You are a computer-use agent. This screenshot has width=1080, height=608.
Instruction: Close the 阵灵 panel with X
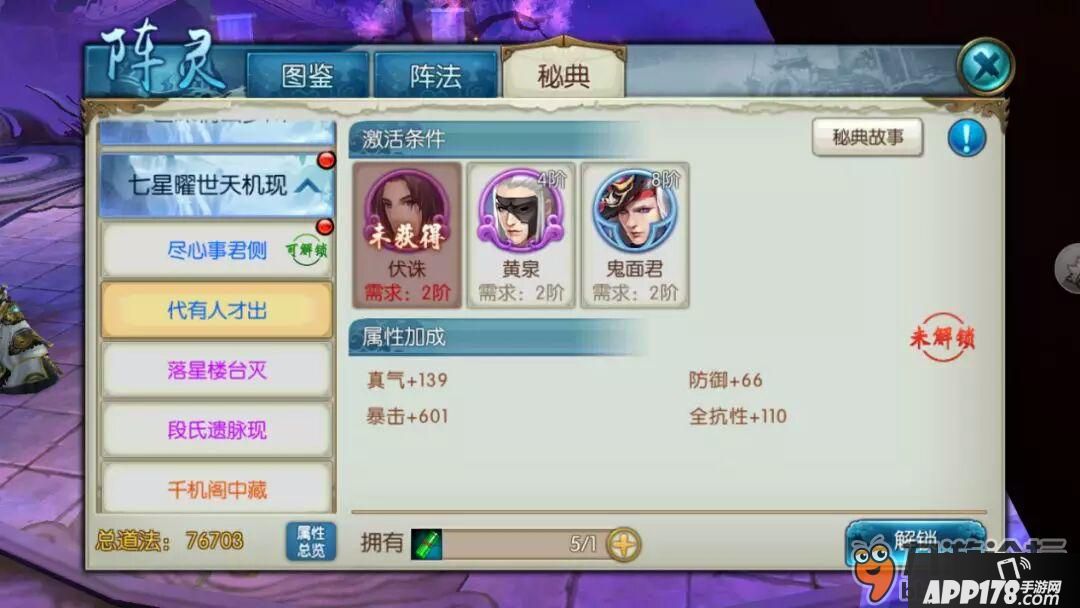(986, 66)
